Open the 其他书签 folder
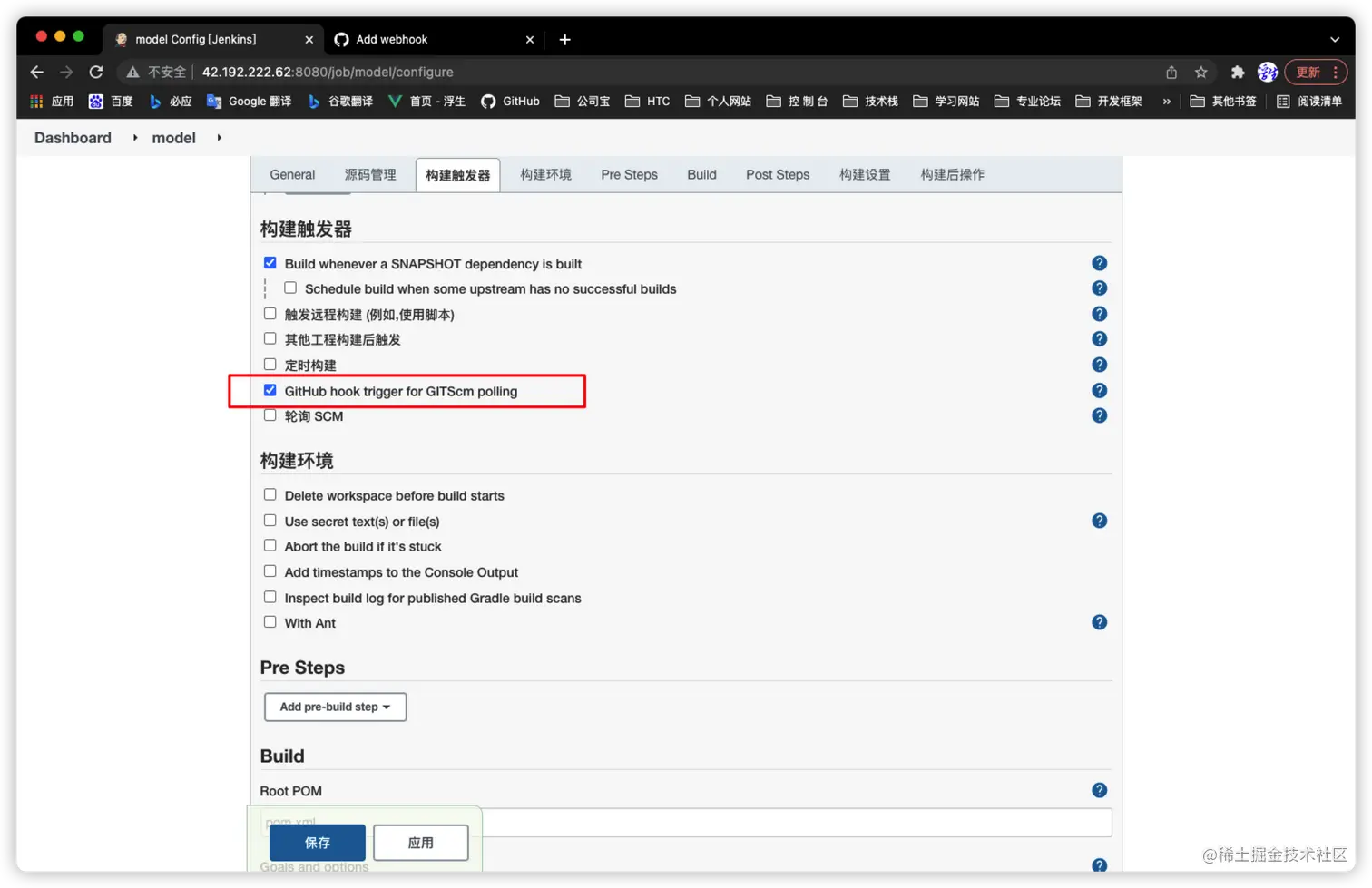Image resolution: width=1372 pixels, height=888 pixels. pyautogui.click(x=1223, y=102)
